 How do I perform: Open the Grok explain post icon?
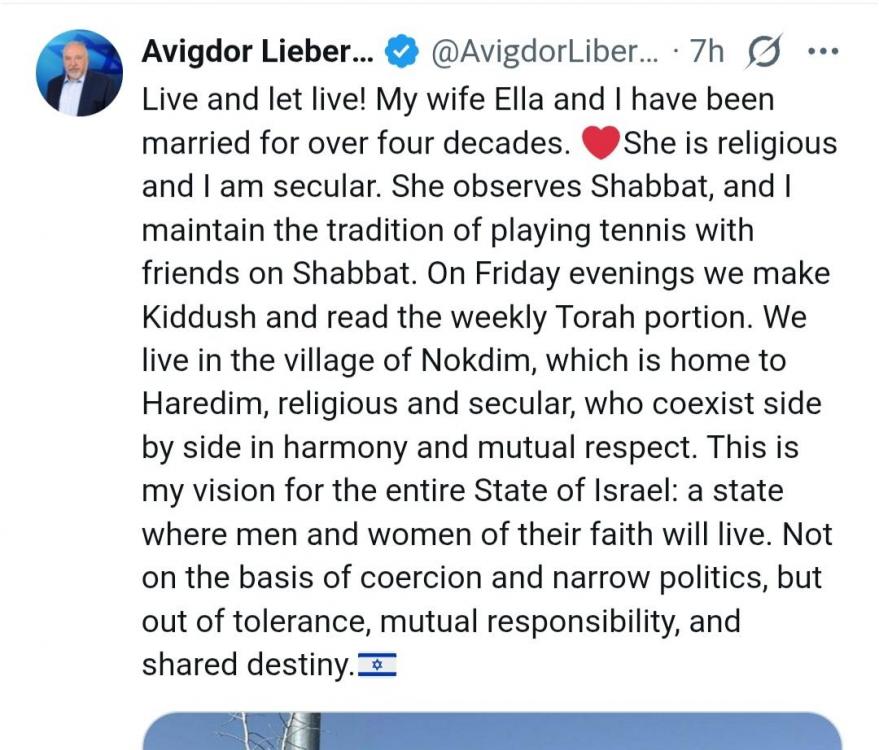pos(764,52)
